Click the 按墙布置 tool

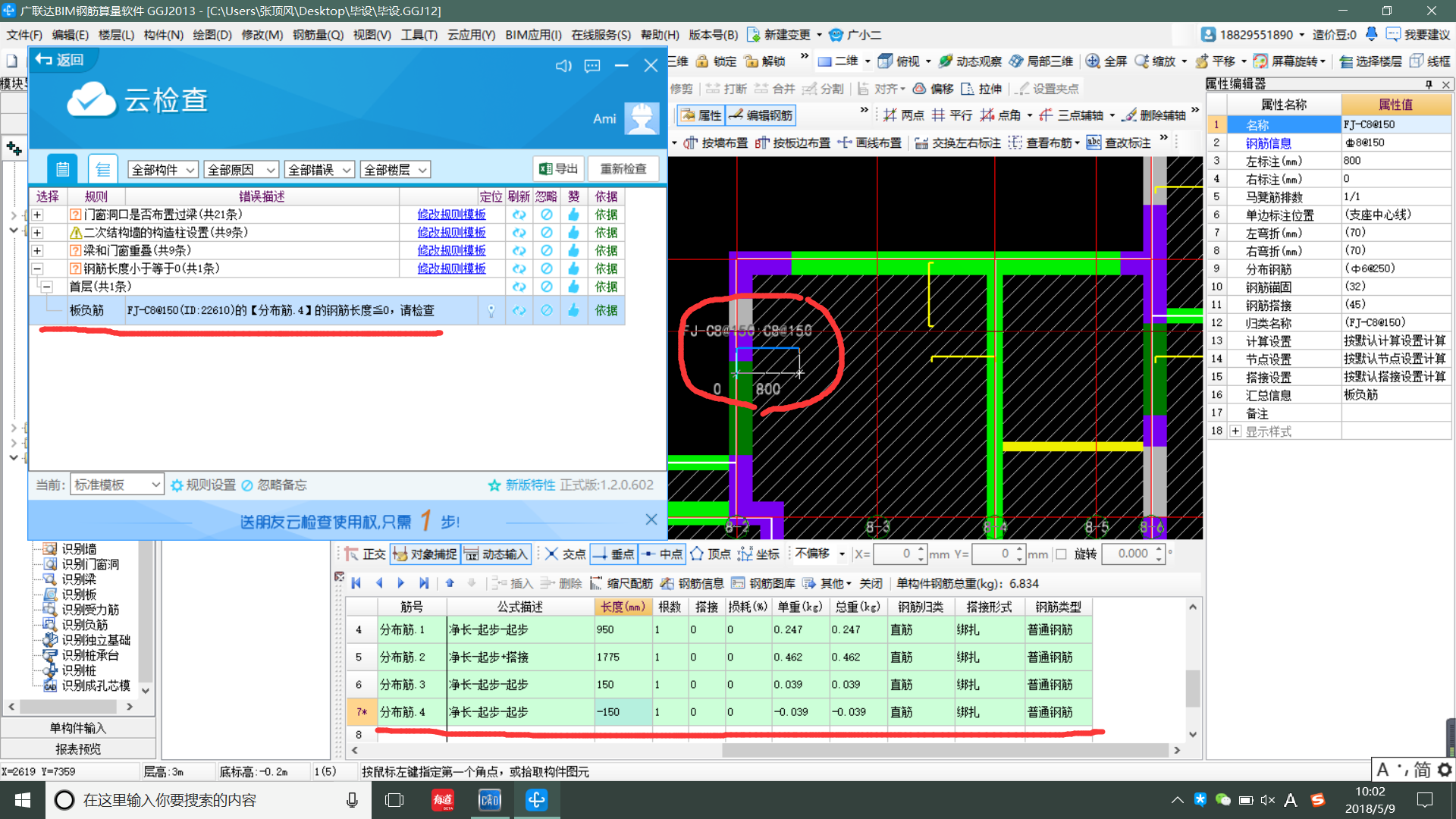coord(715,143)
